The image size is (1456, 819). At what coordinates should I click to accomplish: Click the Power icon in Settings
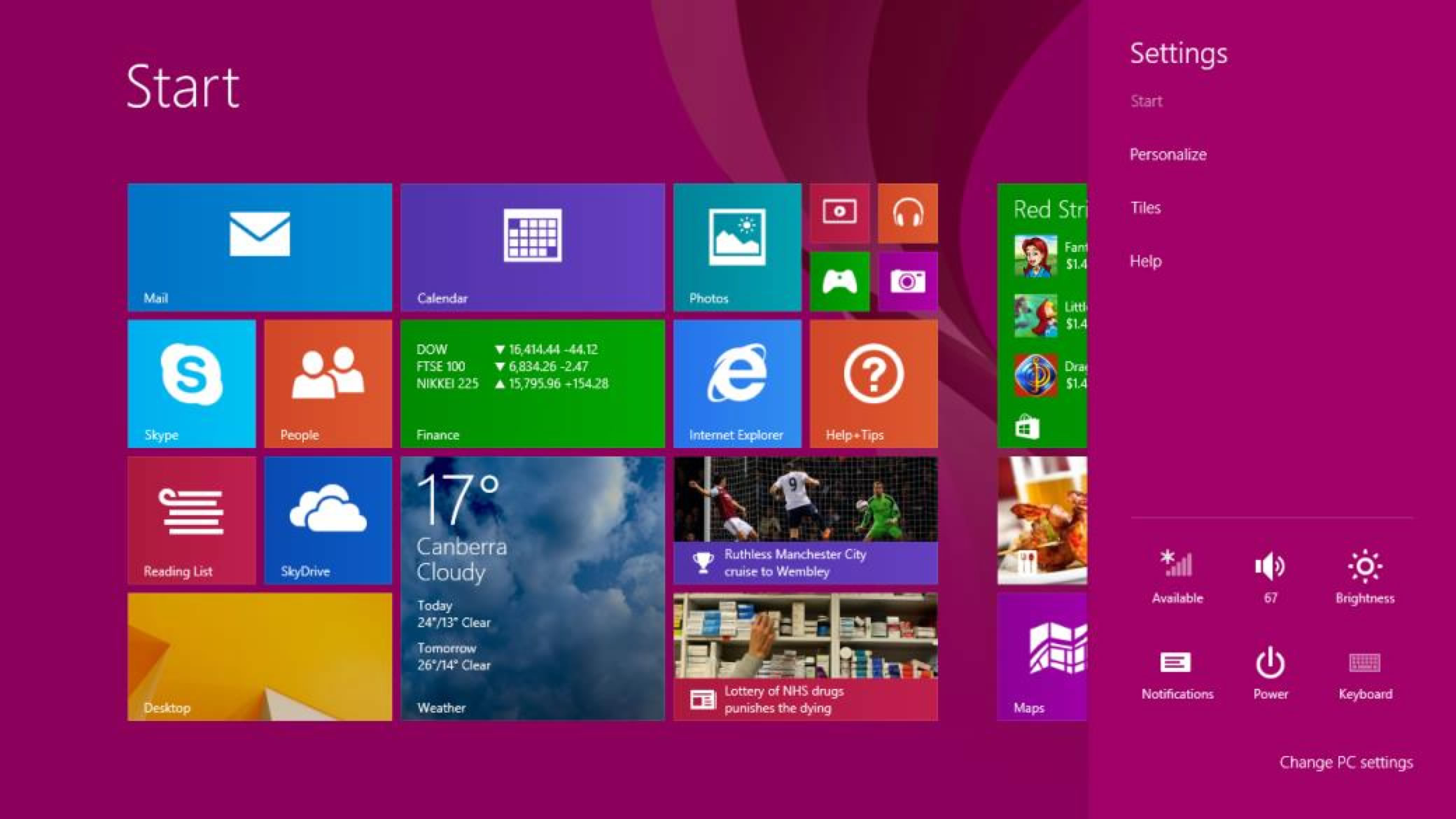tap(1270, 661)
